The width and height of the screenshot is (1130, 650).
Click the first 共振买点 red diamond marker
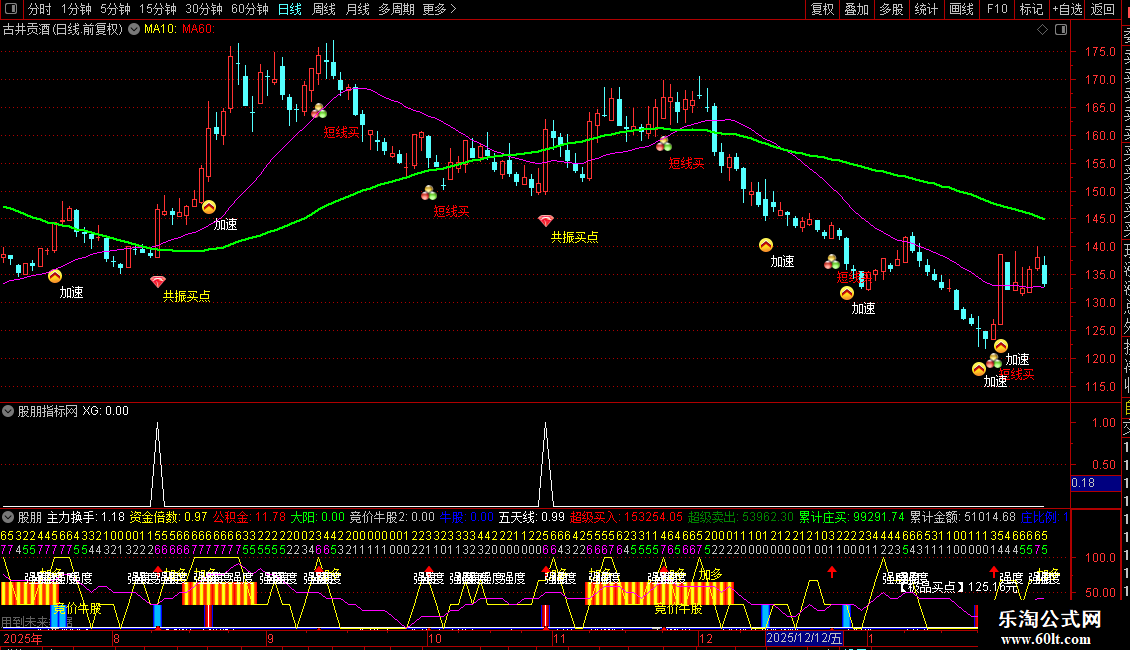coord(158,281)
